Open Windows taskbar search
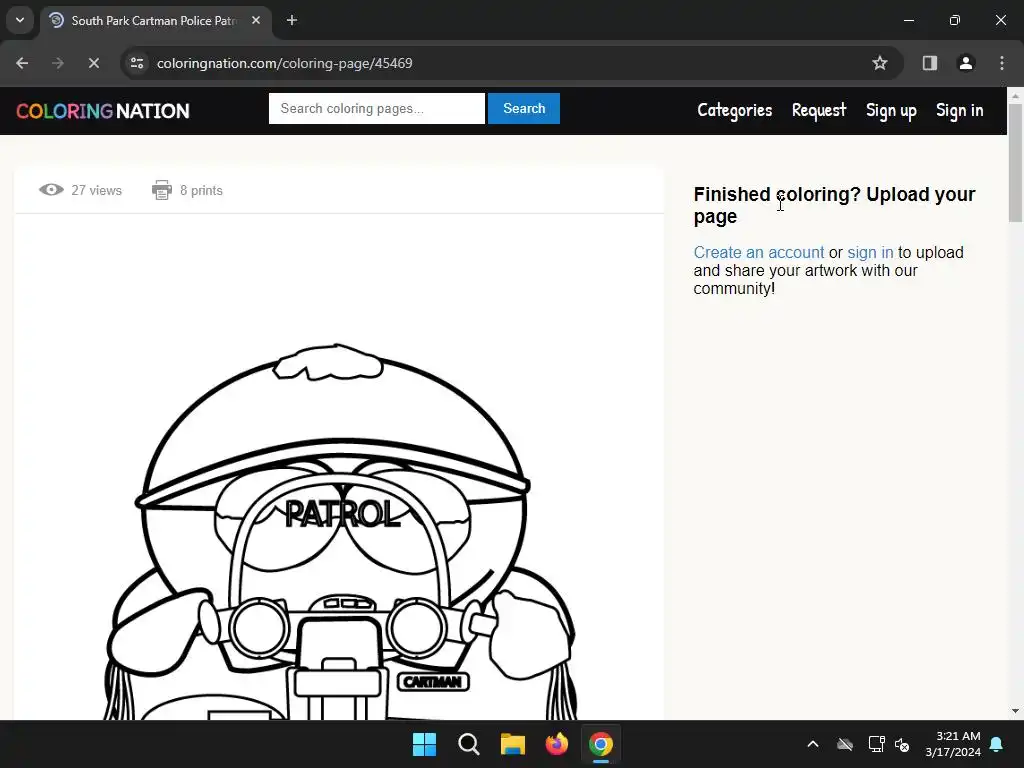Image resolution: width=1024 pixels, height=768 pixels. point(468,744)
